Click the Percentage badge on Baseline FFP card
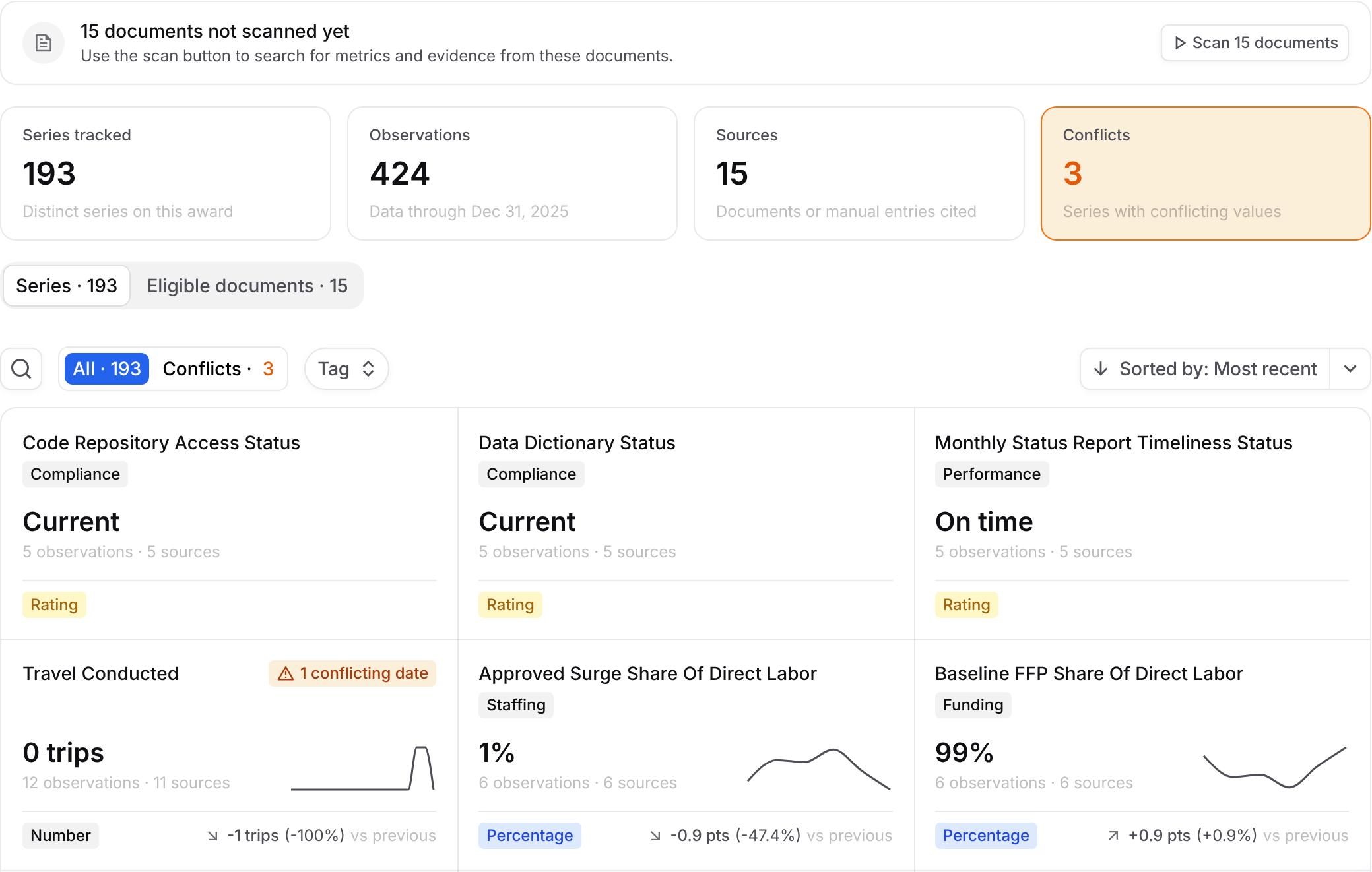This screenshot has height=872, width=1372. [x=986, y=836]
